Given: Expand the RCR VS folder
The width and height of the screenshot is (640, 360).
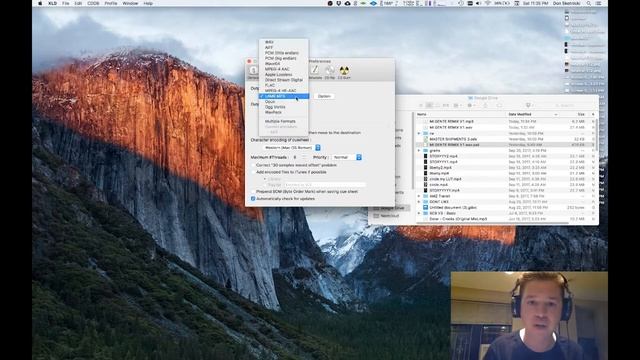Looking at the screenshot, I should (x=419, y=213).
